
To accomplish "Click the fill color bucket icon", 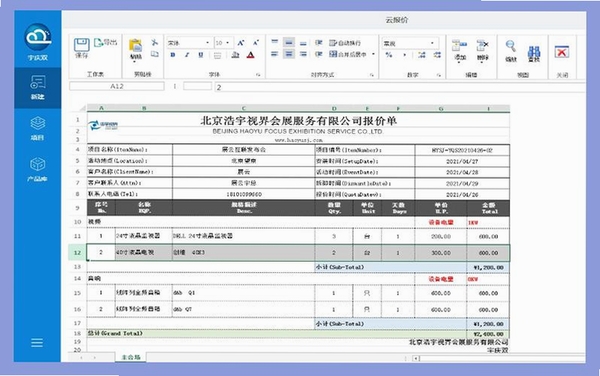I will 235,55.
